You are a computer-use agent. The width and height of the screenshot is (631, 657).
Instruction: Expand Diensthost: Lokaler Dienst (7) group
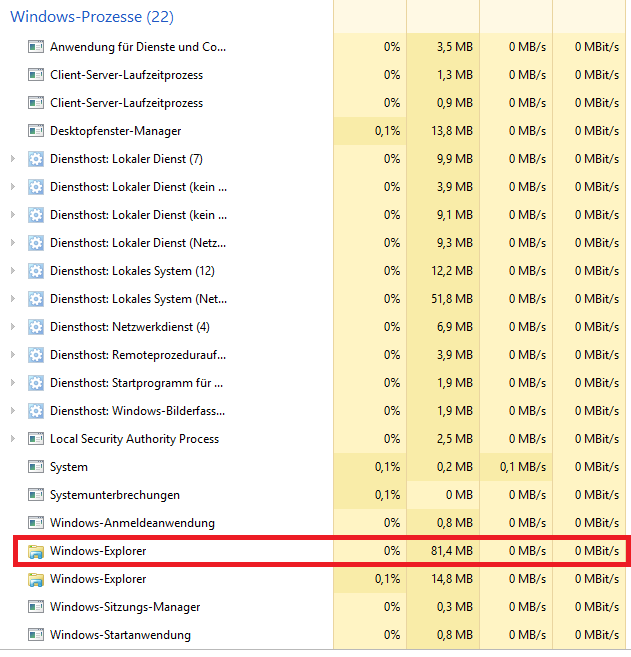(13, 159)
